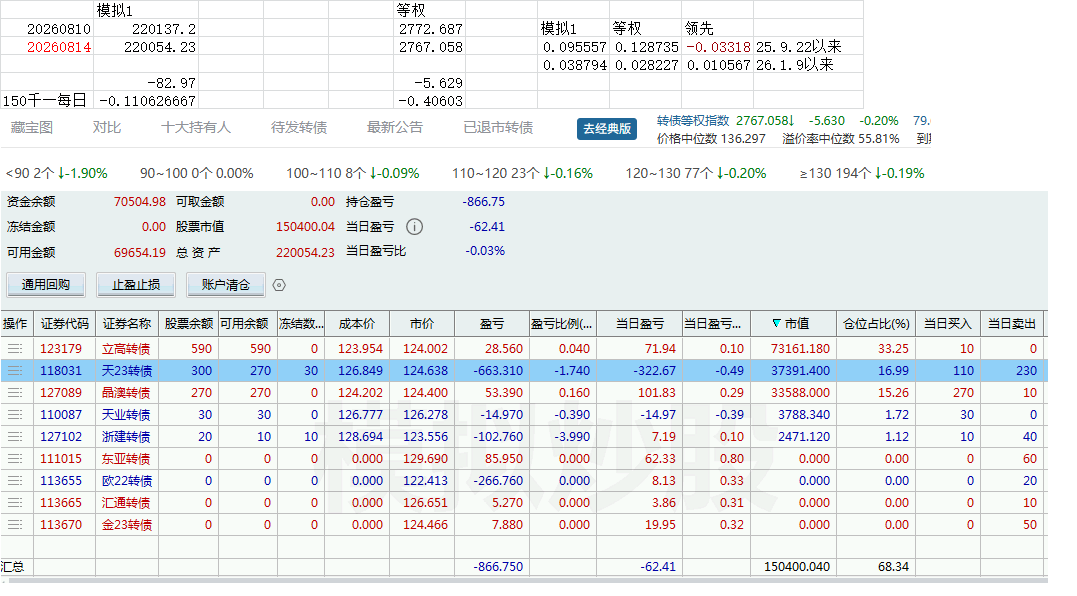Sort by 当日买入 column header
1077x596 pixels.
948,323
